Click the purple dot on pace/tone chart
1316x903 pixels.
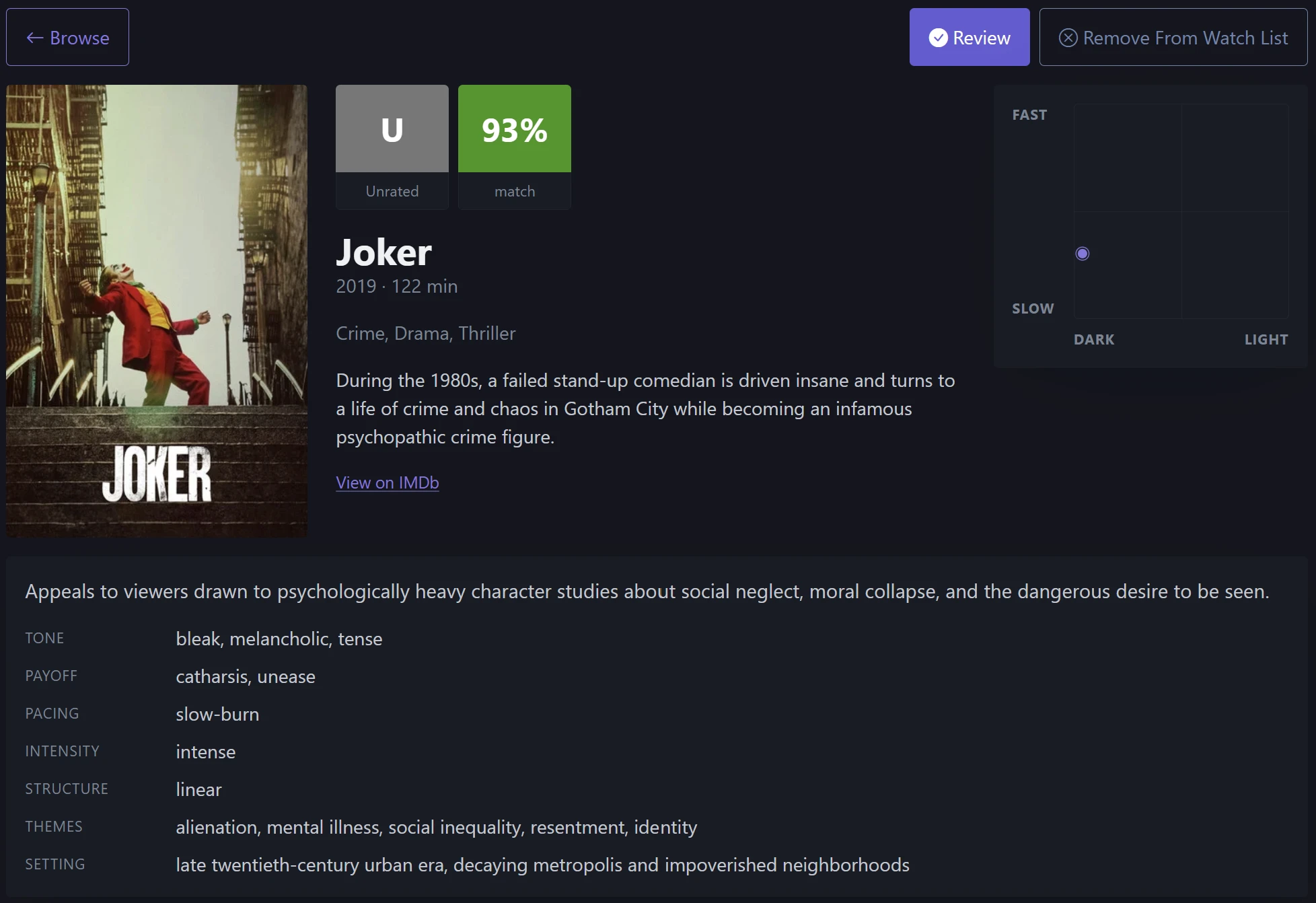point(1083,254)
